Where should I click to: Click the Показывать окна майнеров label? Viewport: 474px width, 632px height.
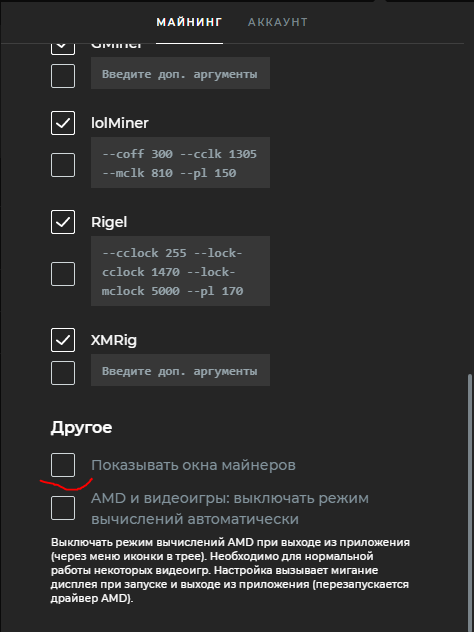pos(193,465)
